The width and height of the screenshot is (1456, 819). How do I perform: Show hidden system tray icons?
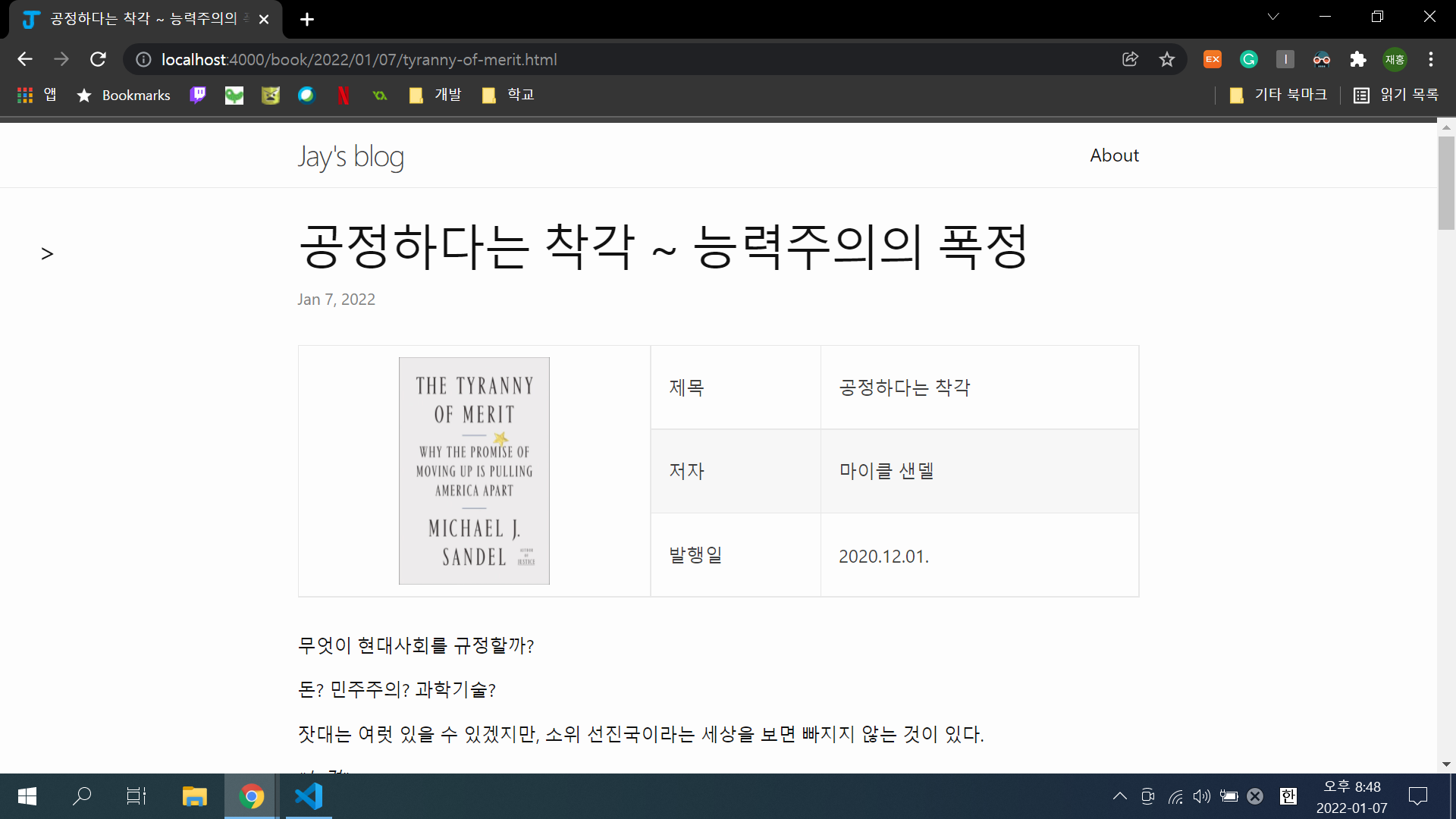coord(1119,796)
